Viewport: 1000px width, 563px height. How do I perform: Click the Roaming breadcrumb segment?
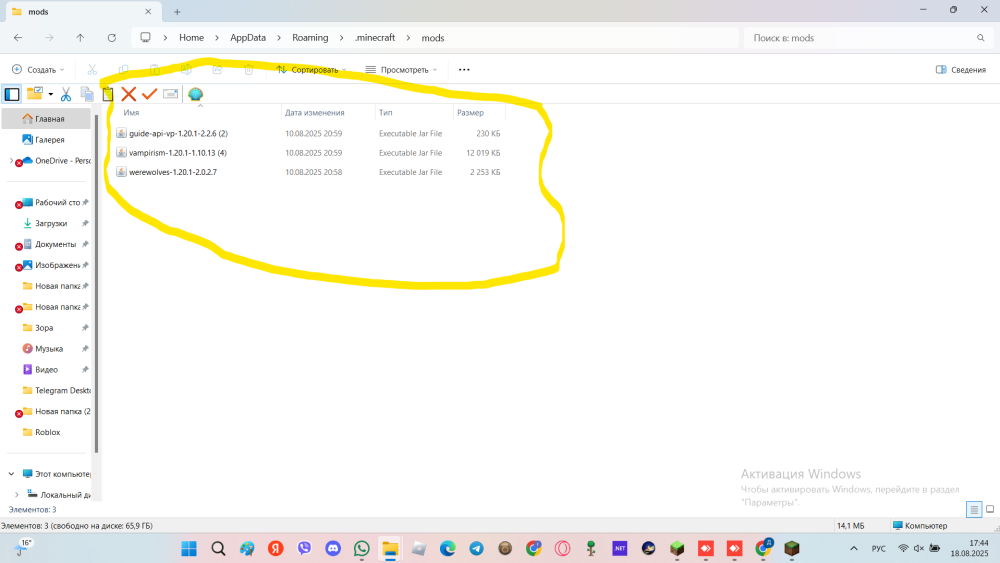[x=310, y=38]
